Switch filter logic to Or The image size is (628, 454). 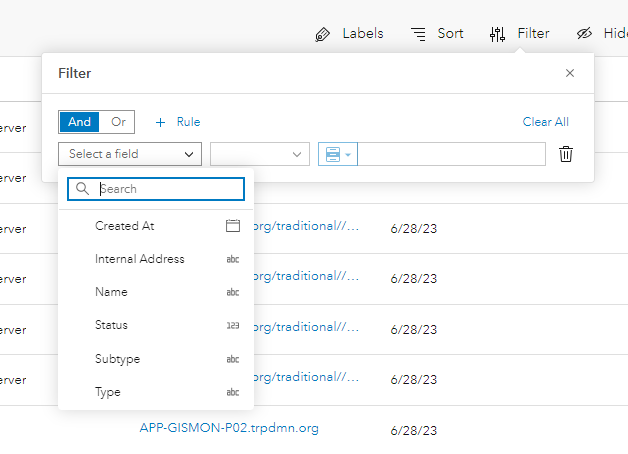click(118, 122)
